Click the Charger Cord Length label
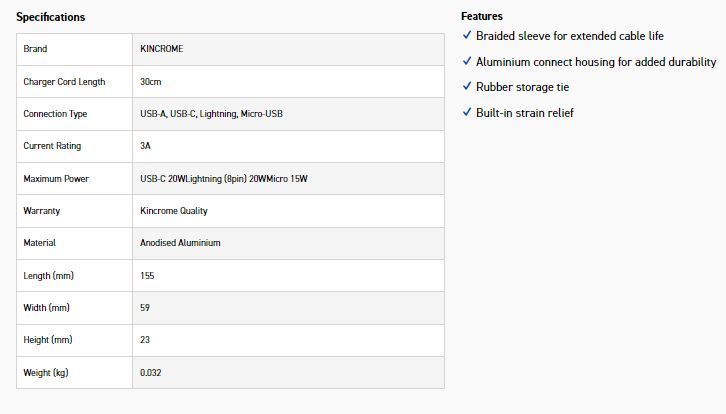Screen dimensions: 726x414 coord(64,82)
